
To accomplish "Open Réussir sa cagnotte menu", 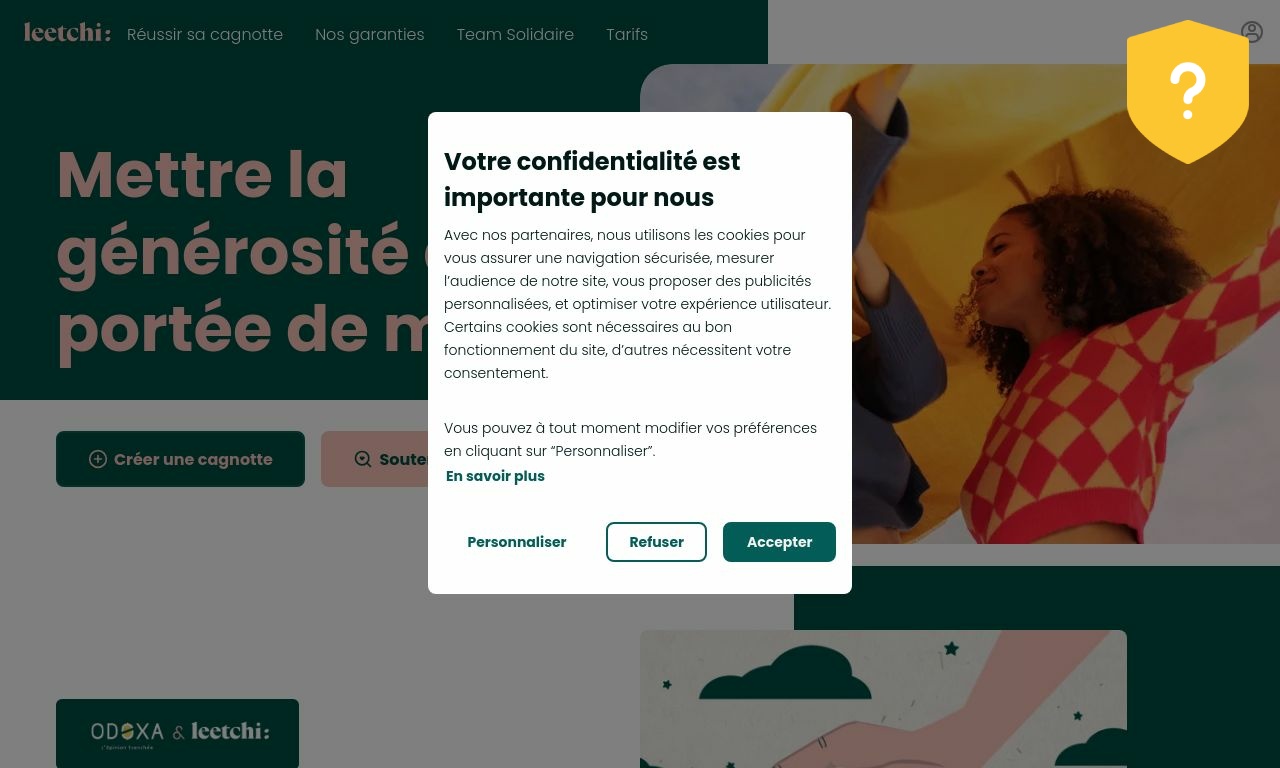I will point(205,34).
